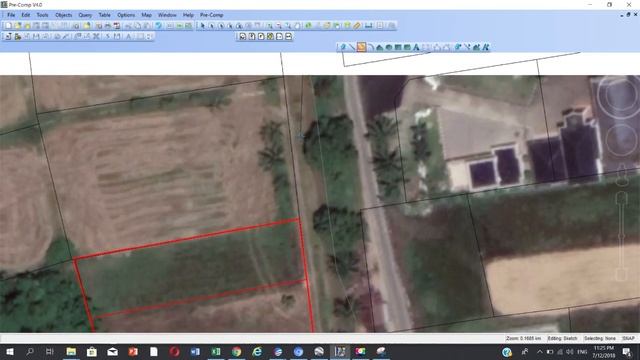Image resolution: width=640 pixels, height=360 pixels.
Task: Open the Map menu
Action: click(x=147, y=15)
